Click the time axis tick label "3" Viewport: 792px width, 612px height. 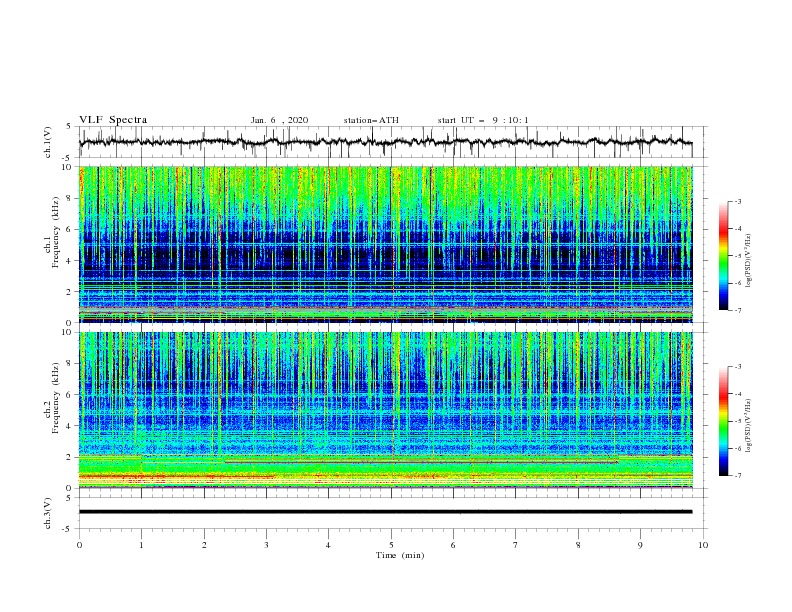click(x=266, y=545)
